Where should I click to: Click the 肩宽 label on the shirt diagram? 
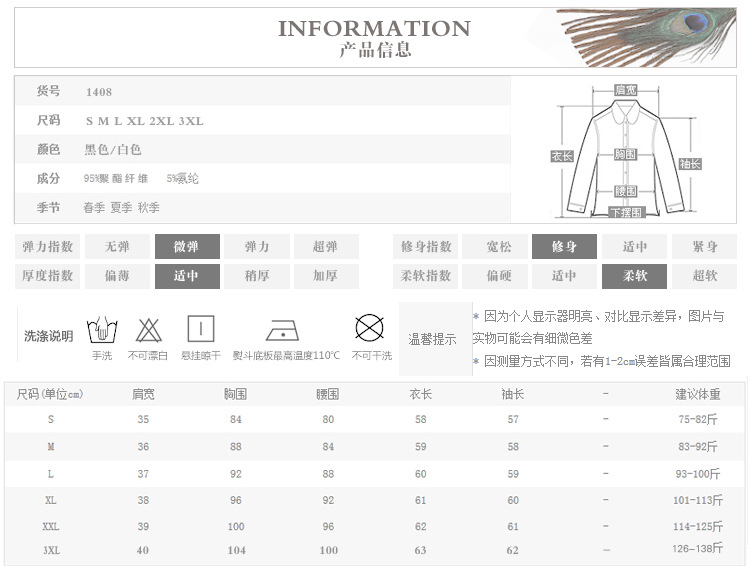point(626,89)
